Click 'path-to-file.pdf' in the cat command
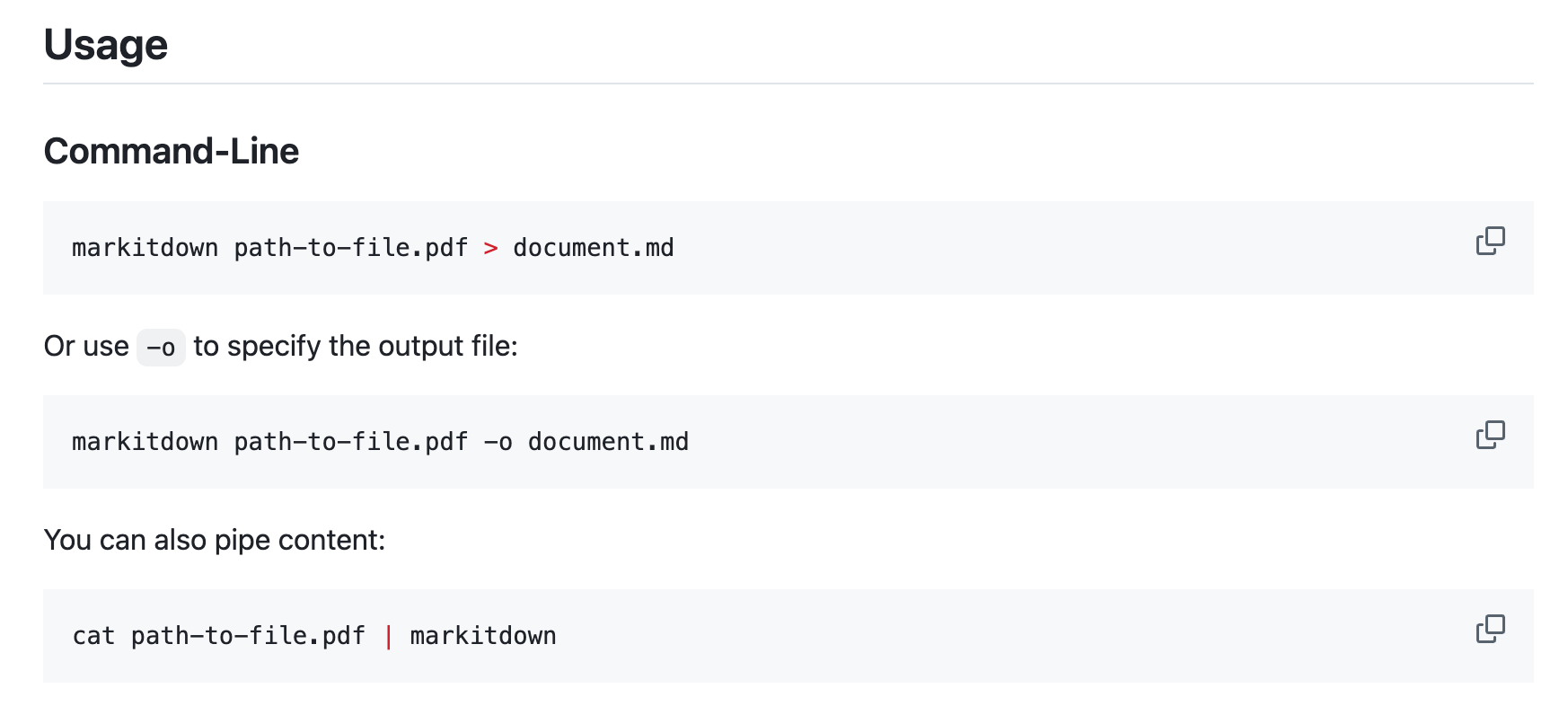Screen dimensions: 1568x706 click(x=248, y=636)
